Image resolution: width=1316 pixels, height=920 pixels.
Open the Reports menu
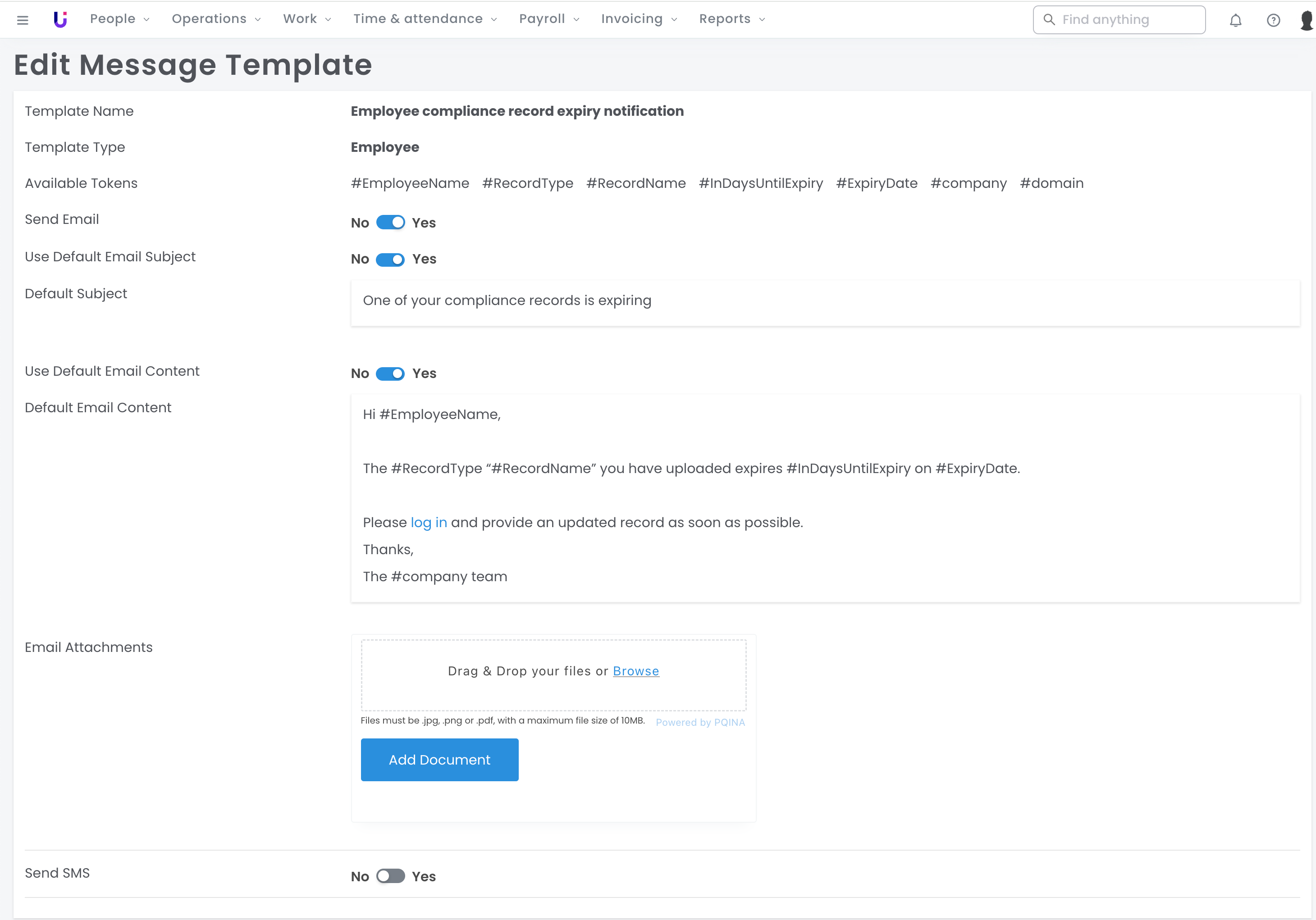pyautogui.click(x=731, y=19)
